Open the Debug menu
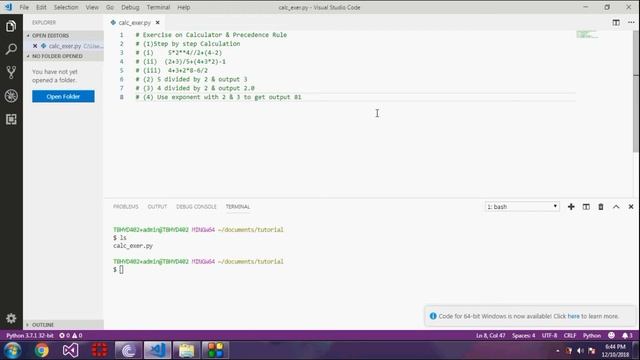This screenshot has height=360, width=640. click(x=130, y=7)
